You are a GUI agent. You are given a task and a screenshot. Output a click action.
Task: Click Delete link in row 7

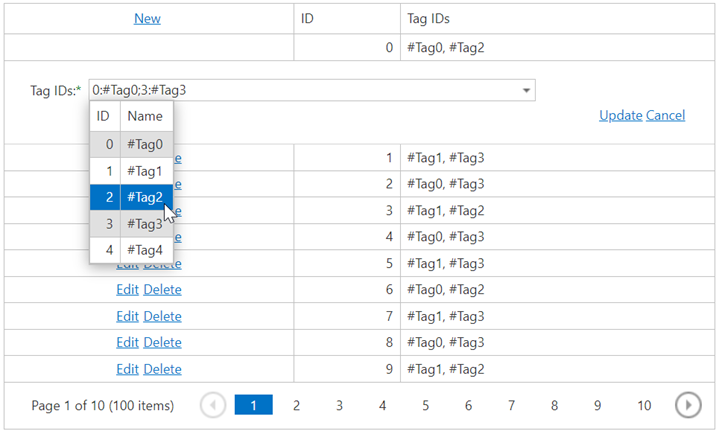tap(162, 316)
